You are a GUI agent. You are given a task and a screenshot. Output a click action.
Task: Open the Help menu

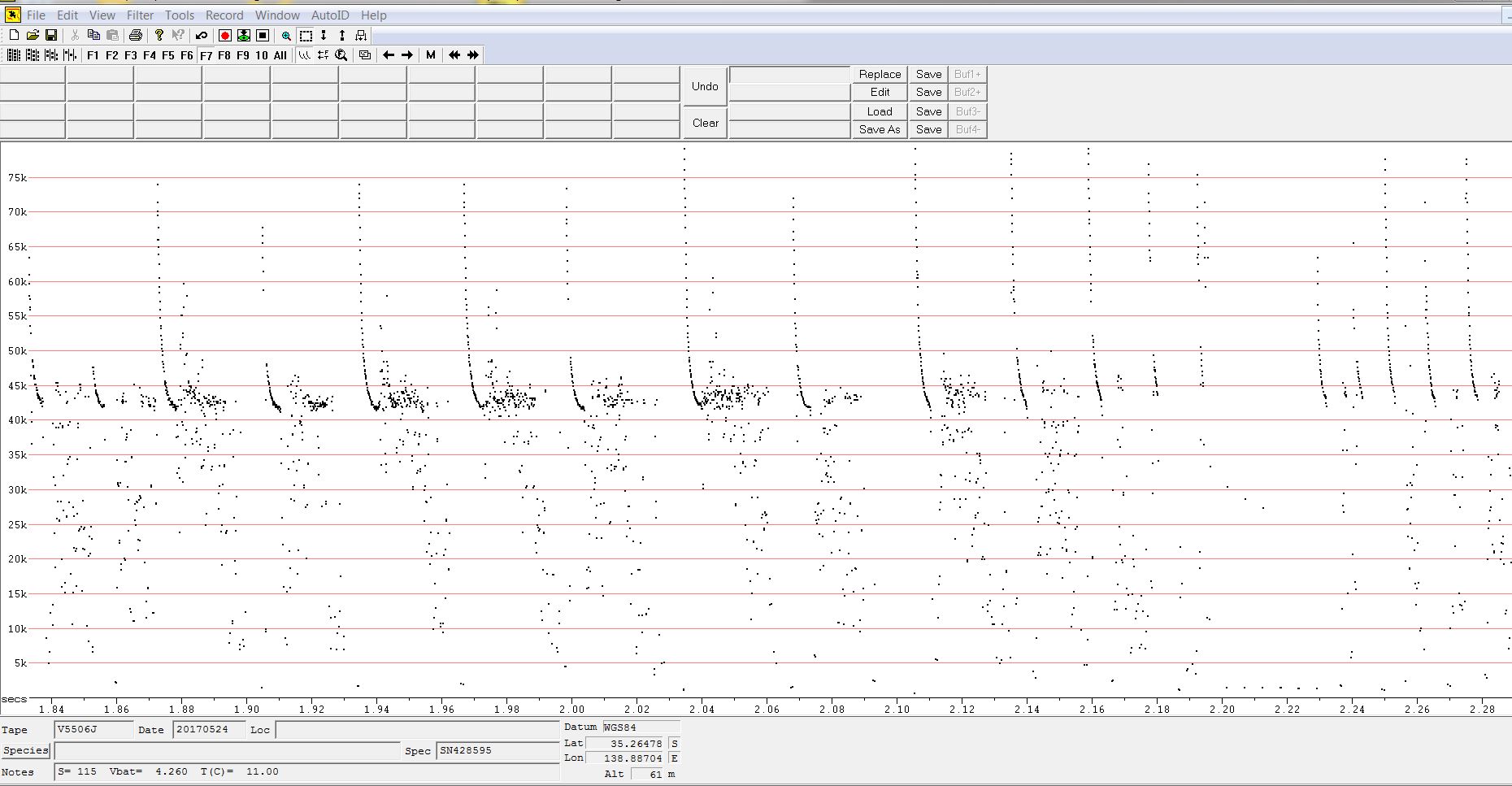374,15
